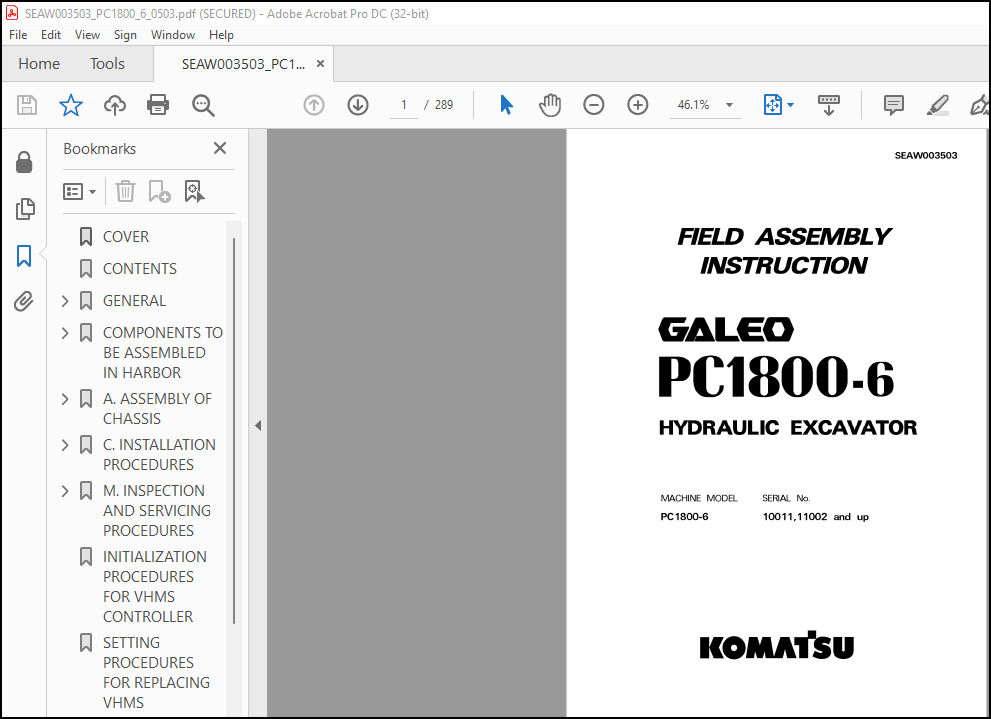Viewport: 991px width, 719px height.
Task: Open INITIALIZATION PROCEDURES FOR VHMS CONTROLLER
Action: [x=155, y=586]
